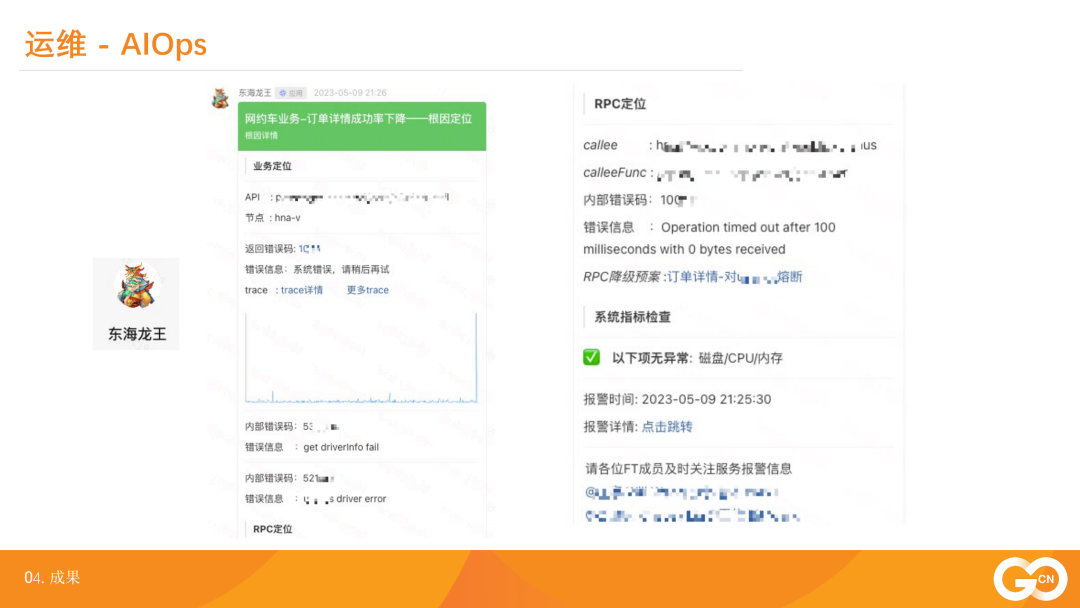Click the blue 返回错误码 code value
This screenshot has width=1080, height=608.
[x=309, y=248]
